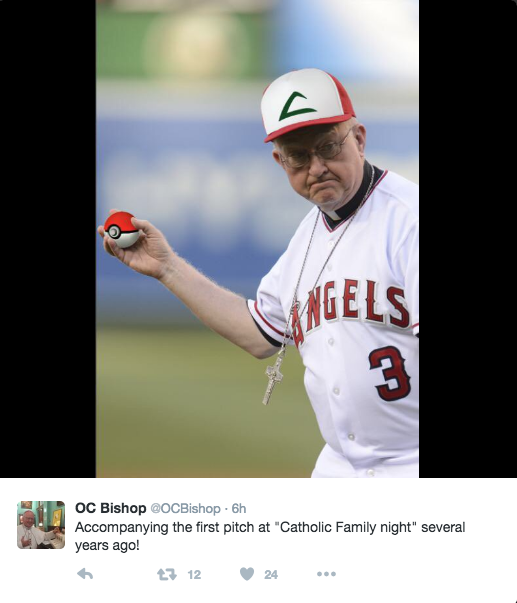
Task: Click the 6h tweet timestamp
Action: tap(238, 508)
